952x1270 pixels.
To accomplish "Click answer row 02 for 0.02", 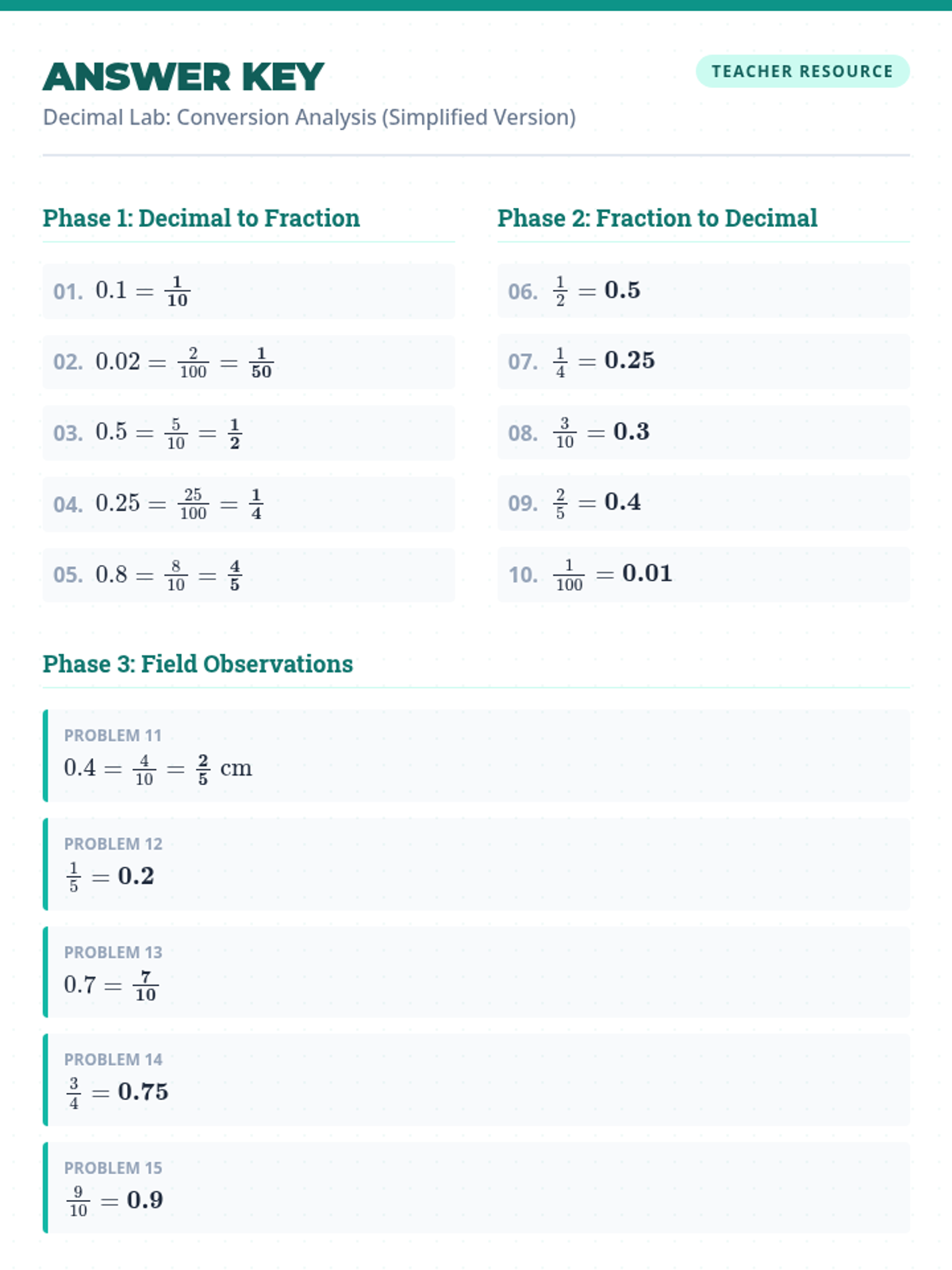I will [248, 362].
